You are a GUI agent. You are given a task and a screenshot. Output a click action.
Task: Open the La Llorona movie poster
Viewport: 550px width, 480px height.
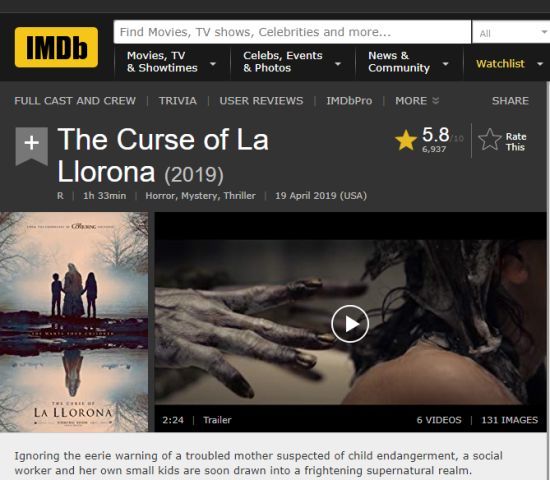point(74,322)
